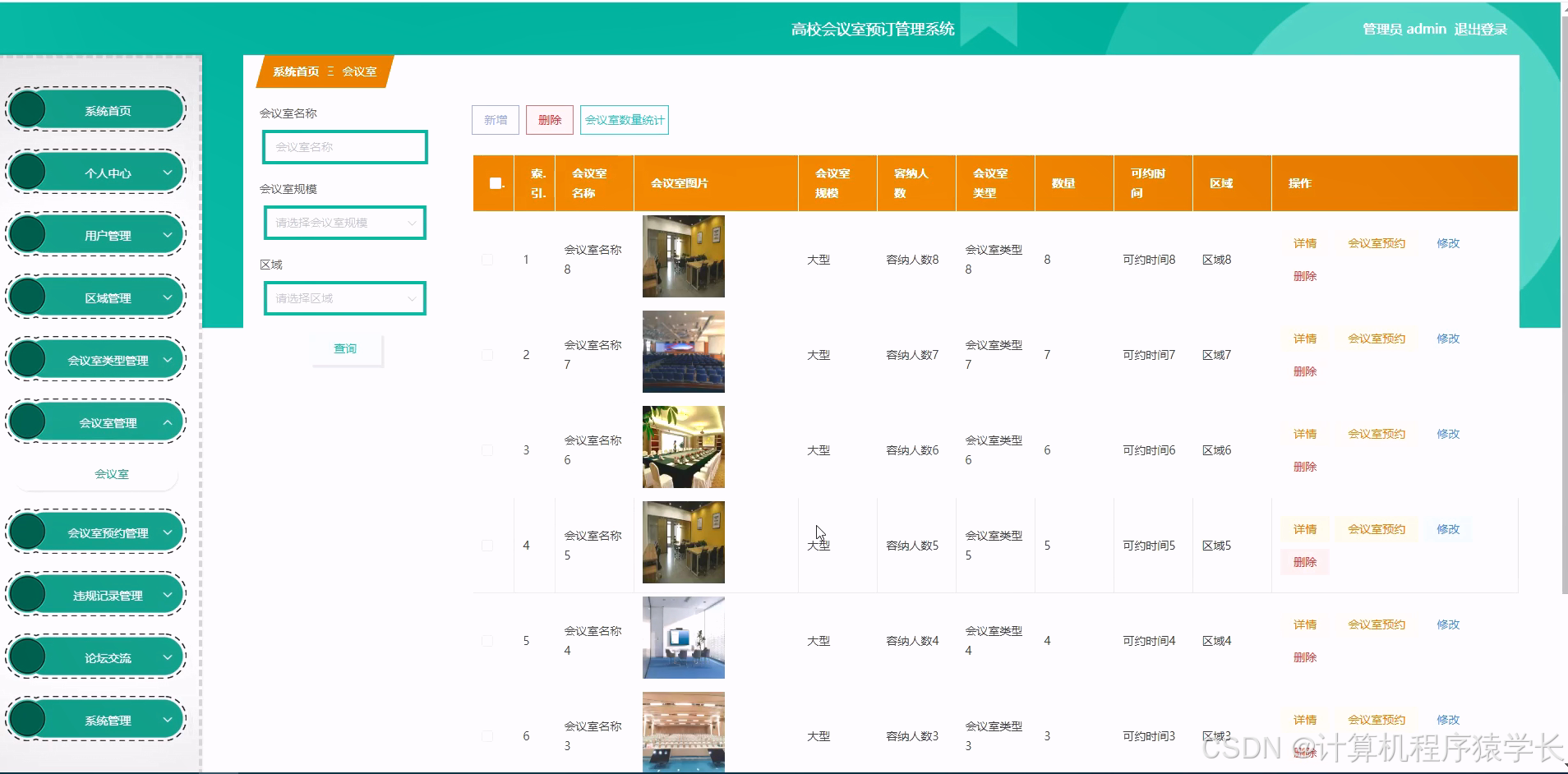Click 详情 for 会议室名称5 row
This screenshot has width=1568, height=774.
tap(1305, 529)
